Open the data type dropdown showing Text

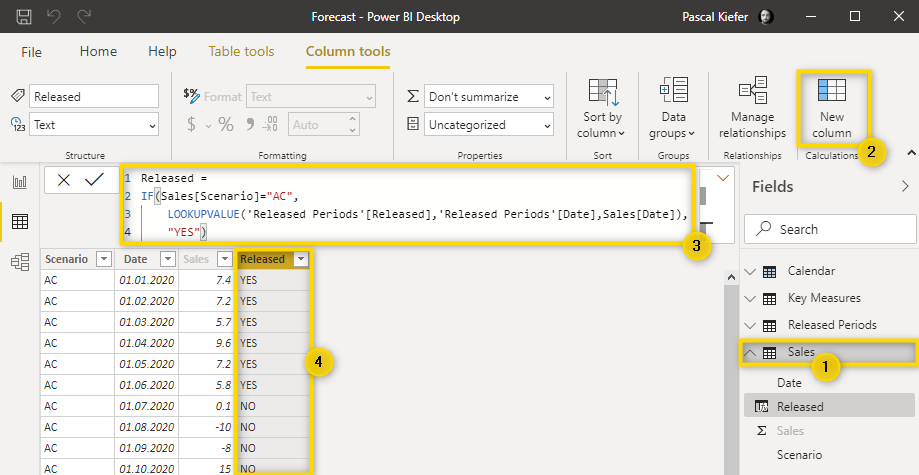94,125
